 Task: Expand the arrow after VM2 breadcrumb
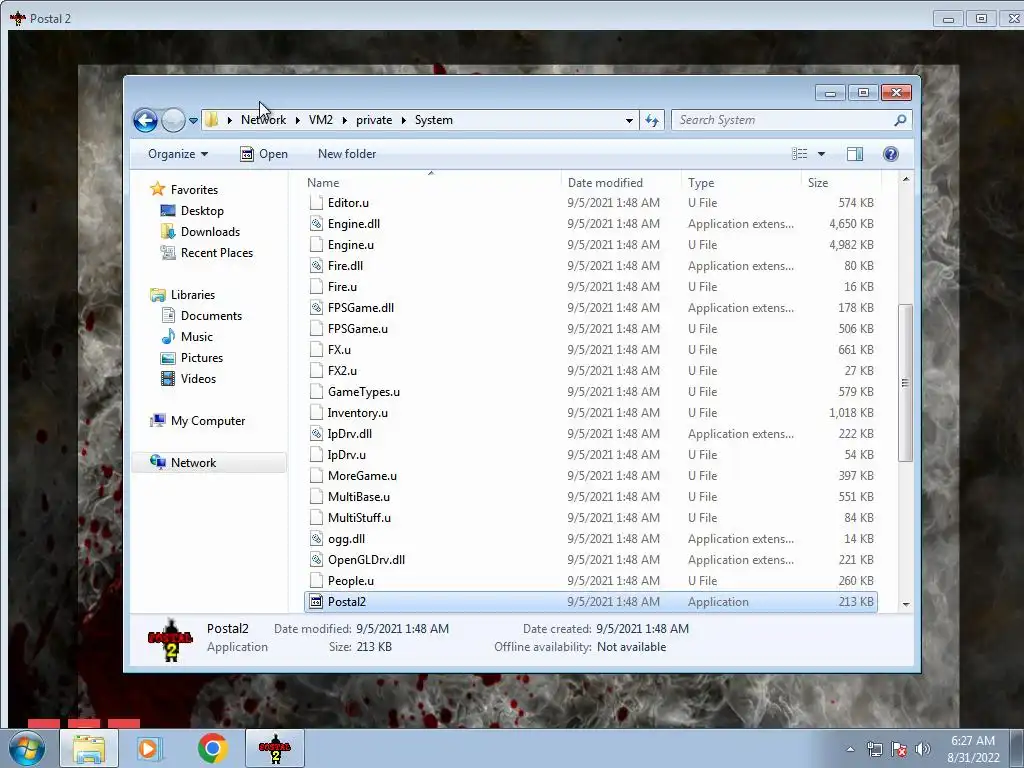(x=344, y=120)
